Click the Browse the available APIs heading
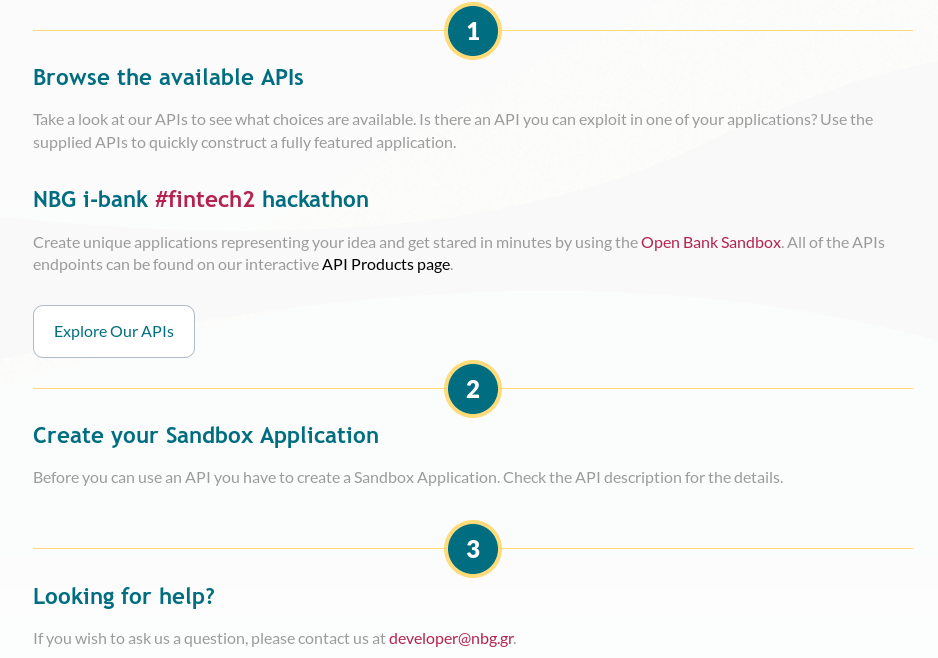The image size is (938, 658). click(x=168, y=77)
